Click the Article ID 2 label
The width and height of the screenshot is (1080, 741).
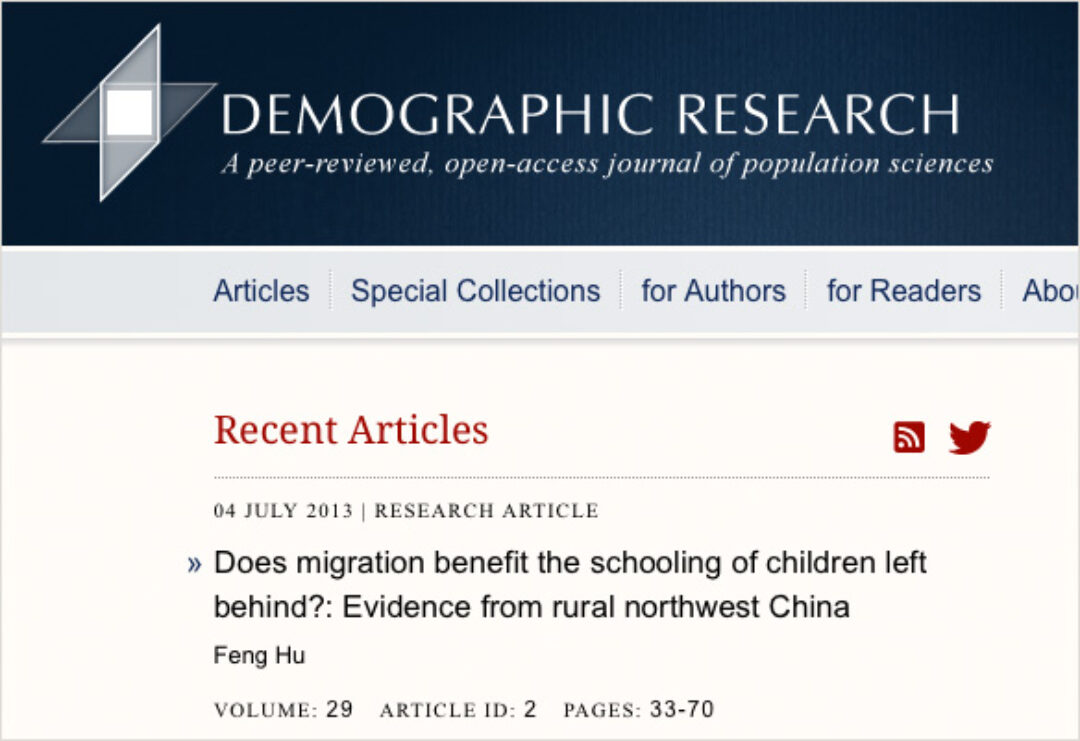[458, 710]
